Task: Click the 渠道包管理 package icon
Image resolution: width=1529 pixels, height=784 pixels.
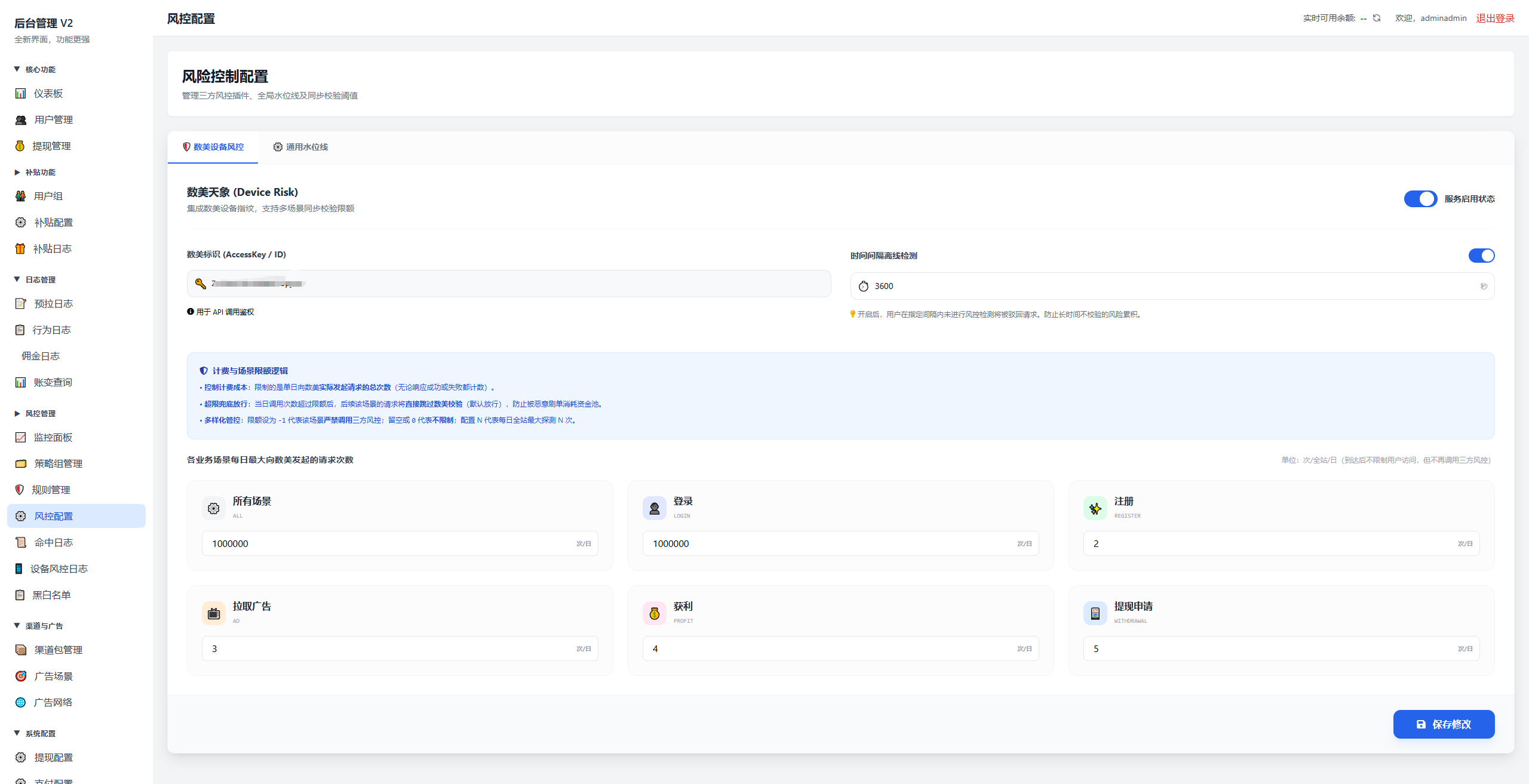Action: pos(21,650)
